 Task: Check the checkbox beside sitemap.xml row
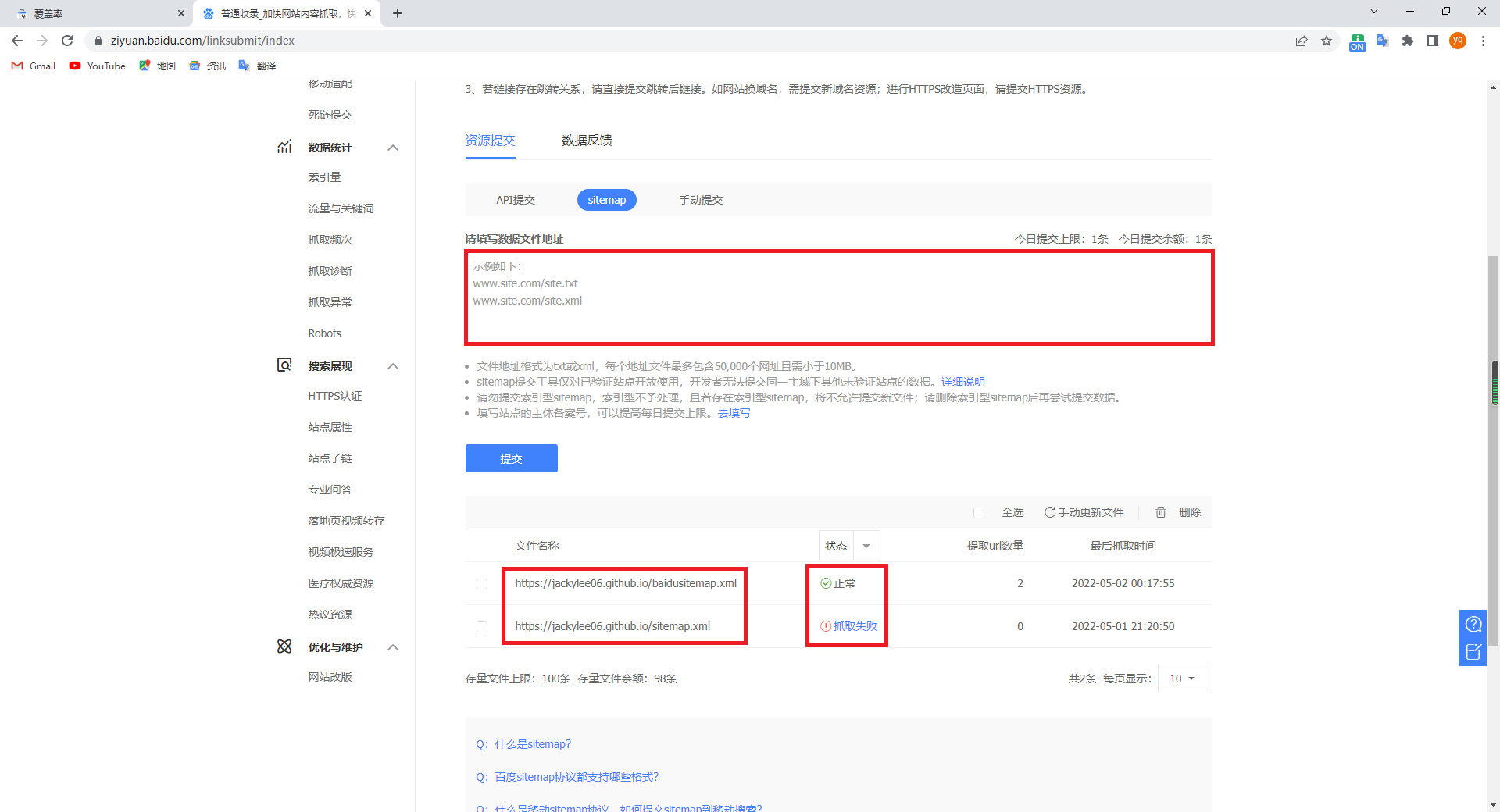(481, 626)
